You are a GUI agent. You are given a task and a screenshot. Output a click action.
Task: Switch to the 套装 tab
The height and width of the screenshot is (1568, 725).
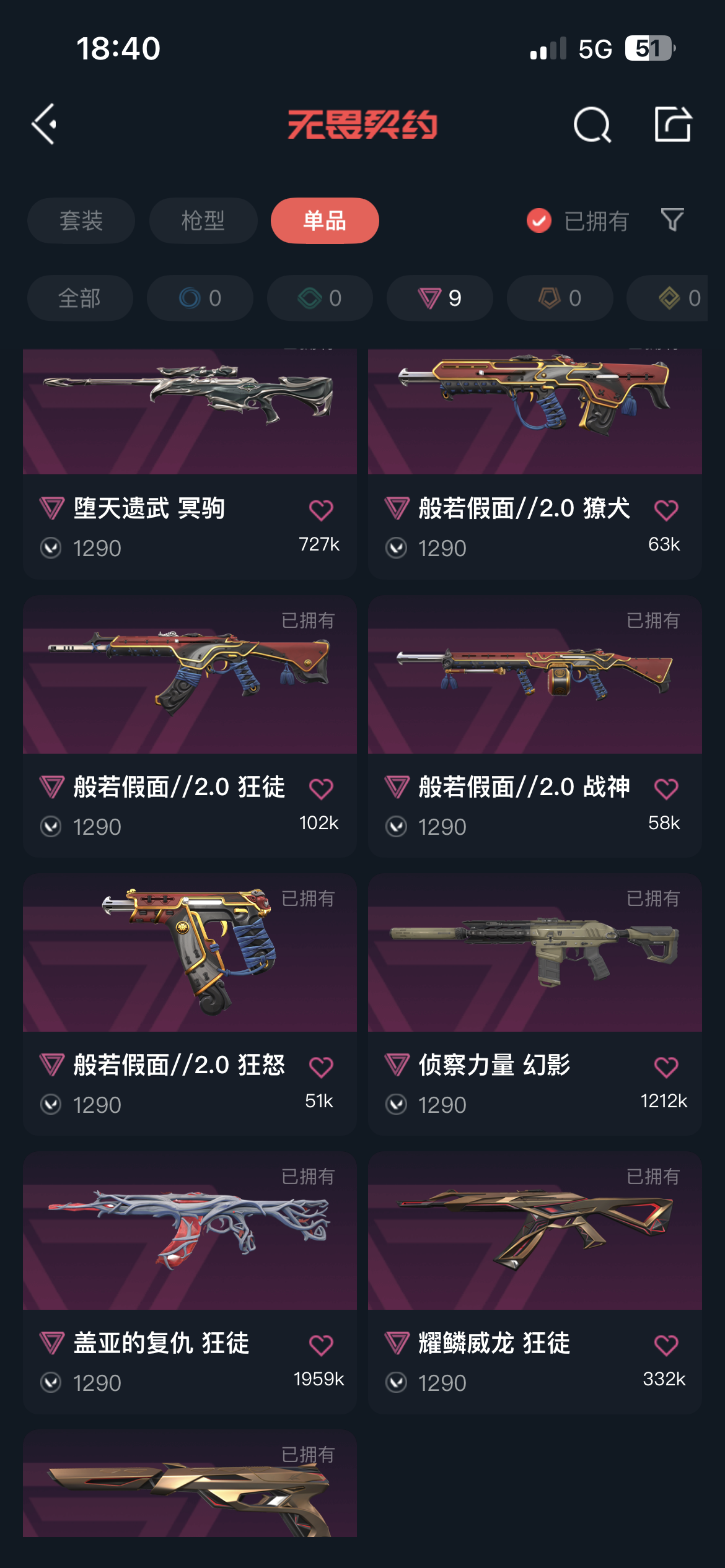click(x=81, y=220)
